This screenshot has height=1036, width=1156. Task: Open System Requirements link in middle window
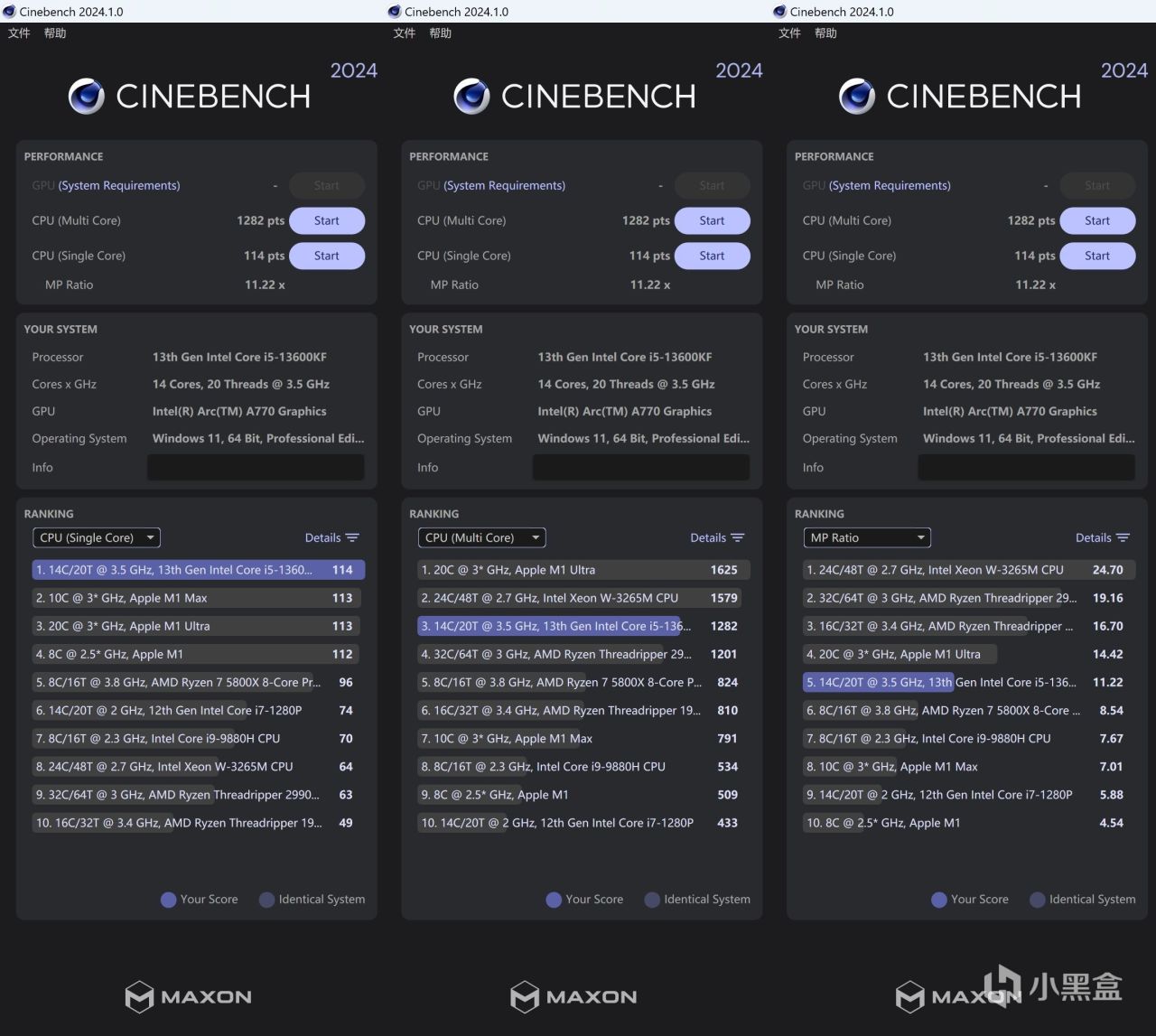point(504,185)
